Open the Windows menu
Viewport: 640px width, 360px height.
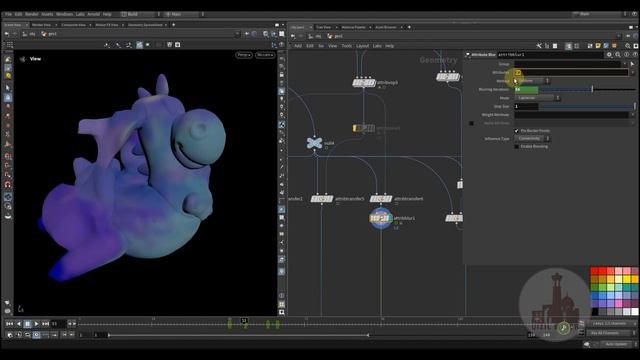coord(64,14)
